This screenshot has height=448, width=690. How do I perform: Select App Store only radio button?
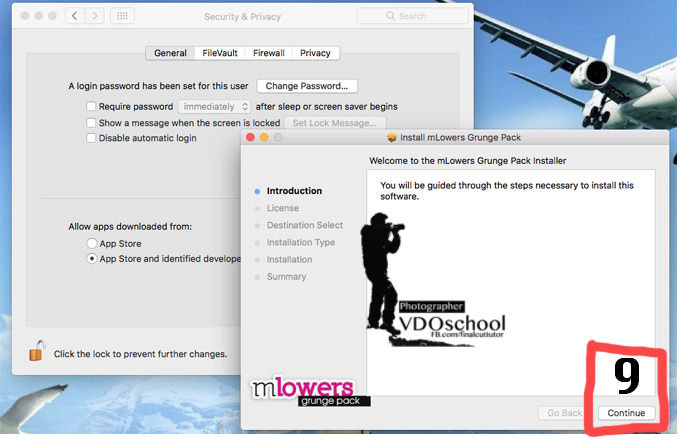[92, 243]
